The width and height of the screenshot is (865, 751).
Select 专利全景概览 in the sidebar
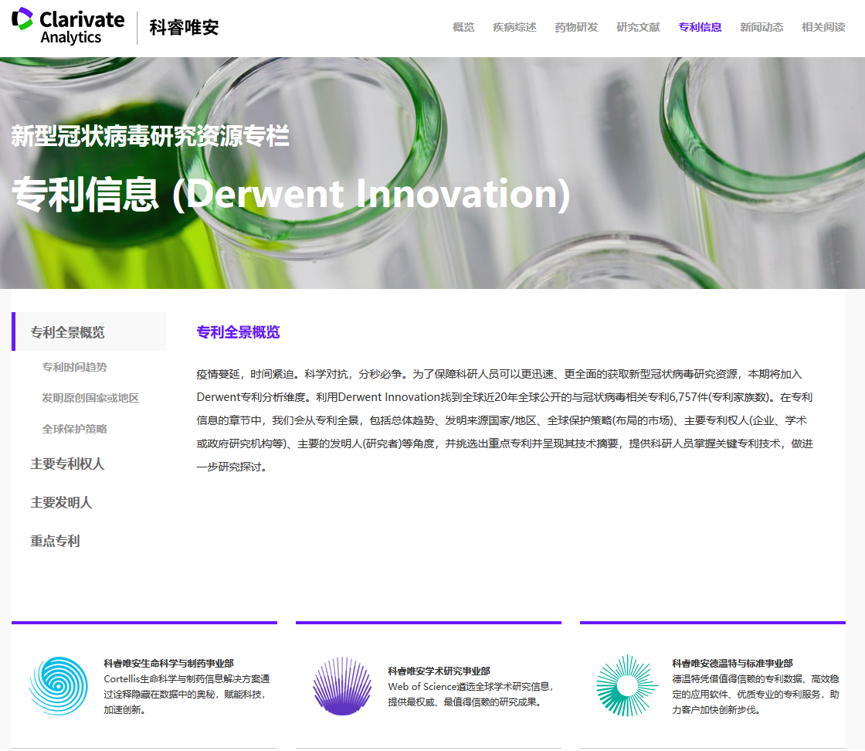click(x=89, y=332)
